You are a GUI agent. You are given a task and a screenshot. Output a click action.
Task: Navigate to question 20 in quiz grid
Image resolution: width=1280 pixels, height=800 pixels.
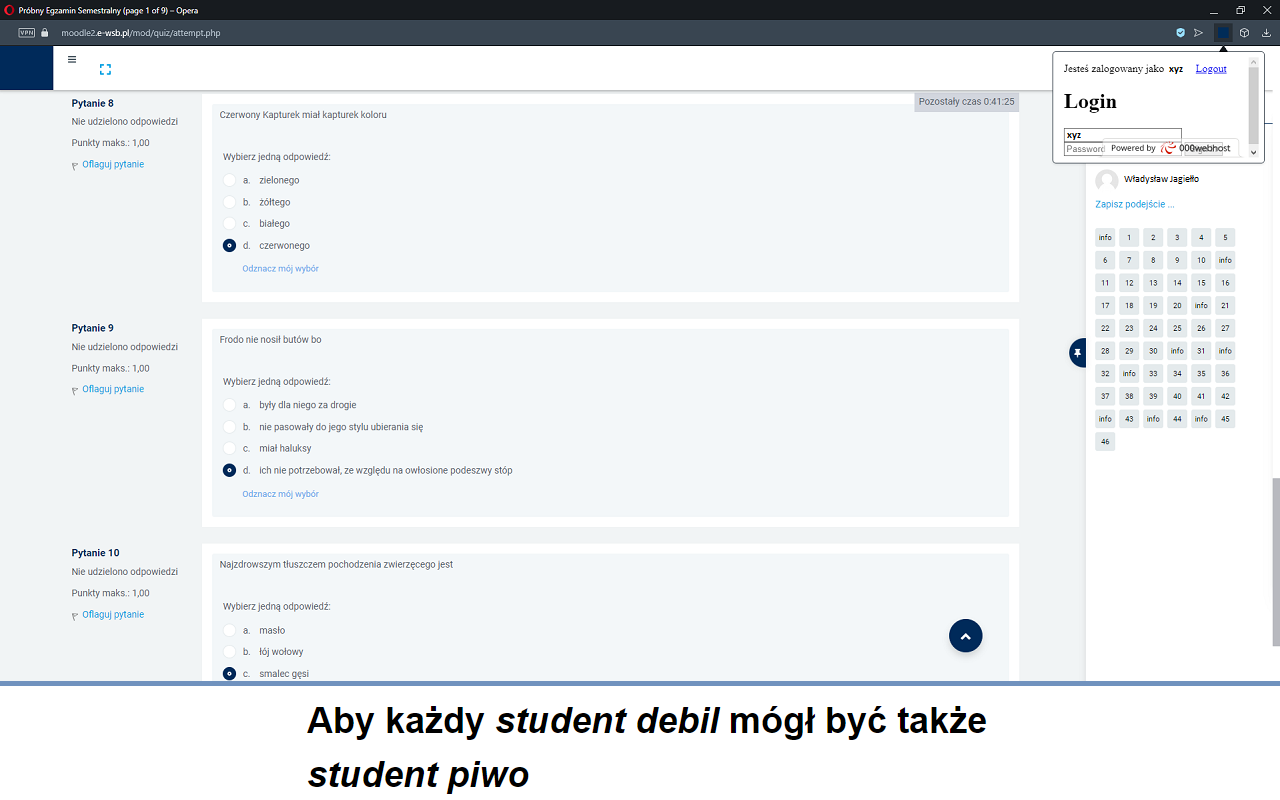[1177, 305]
